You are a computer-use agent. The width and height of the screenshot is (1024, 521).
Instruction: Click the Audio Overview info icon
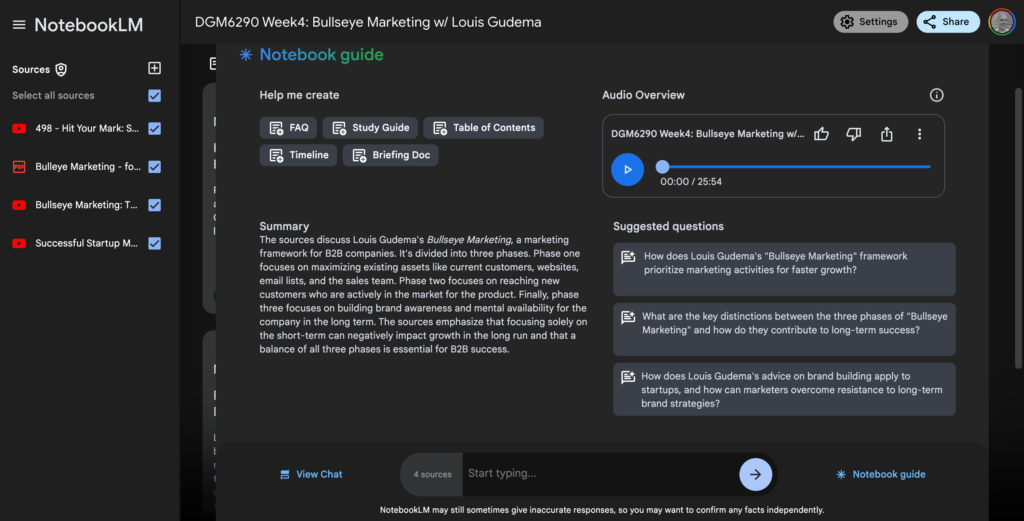936,95
